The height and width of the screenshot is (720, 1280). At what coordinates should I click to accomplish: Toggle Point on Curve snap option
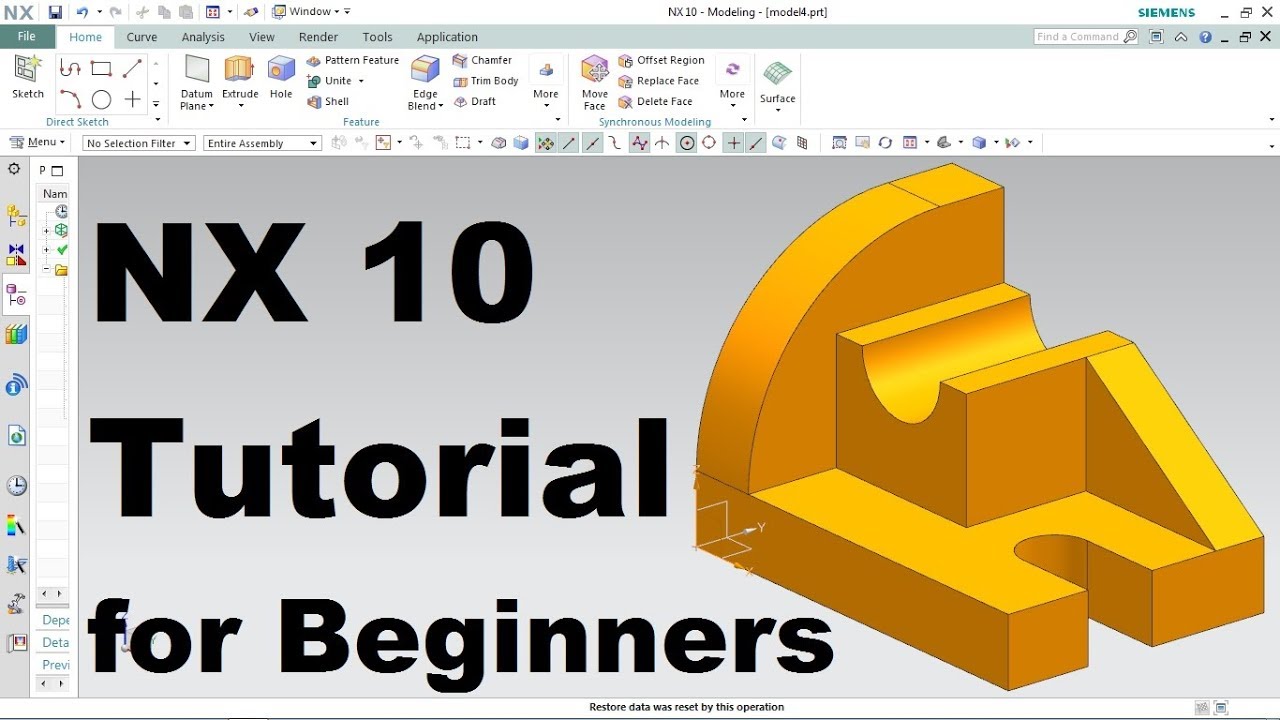(x=757, y=143)
